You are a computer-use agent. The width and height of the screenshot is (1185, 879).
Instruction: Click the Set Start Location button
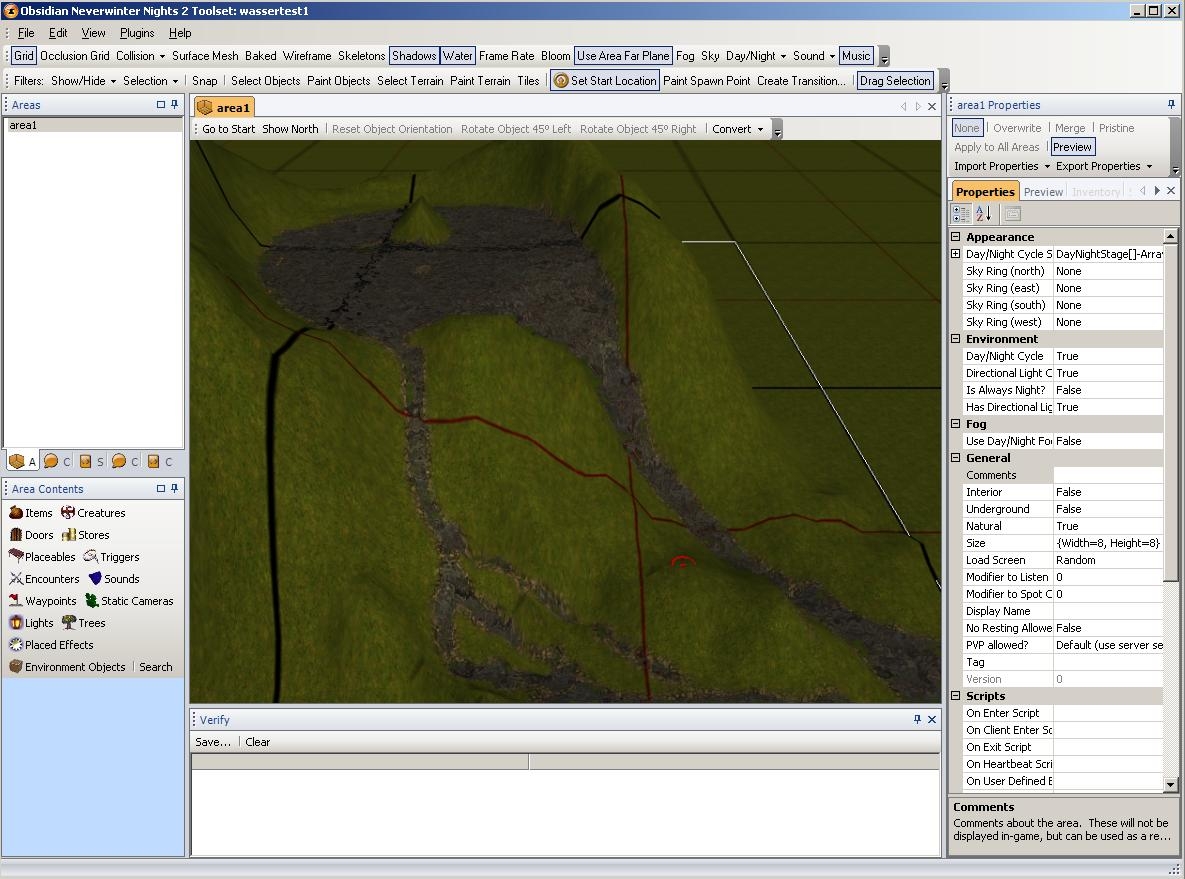point(605,81)
